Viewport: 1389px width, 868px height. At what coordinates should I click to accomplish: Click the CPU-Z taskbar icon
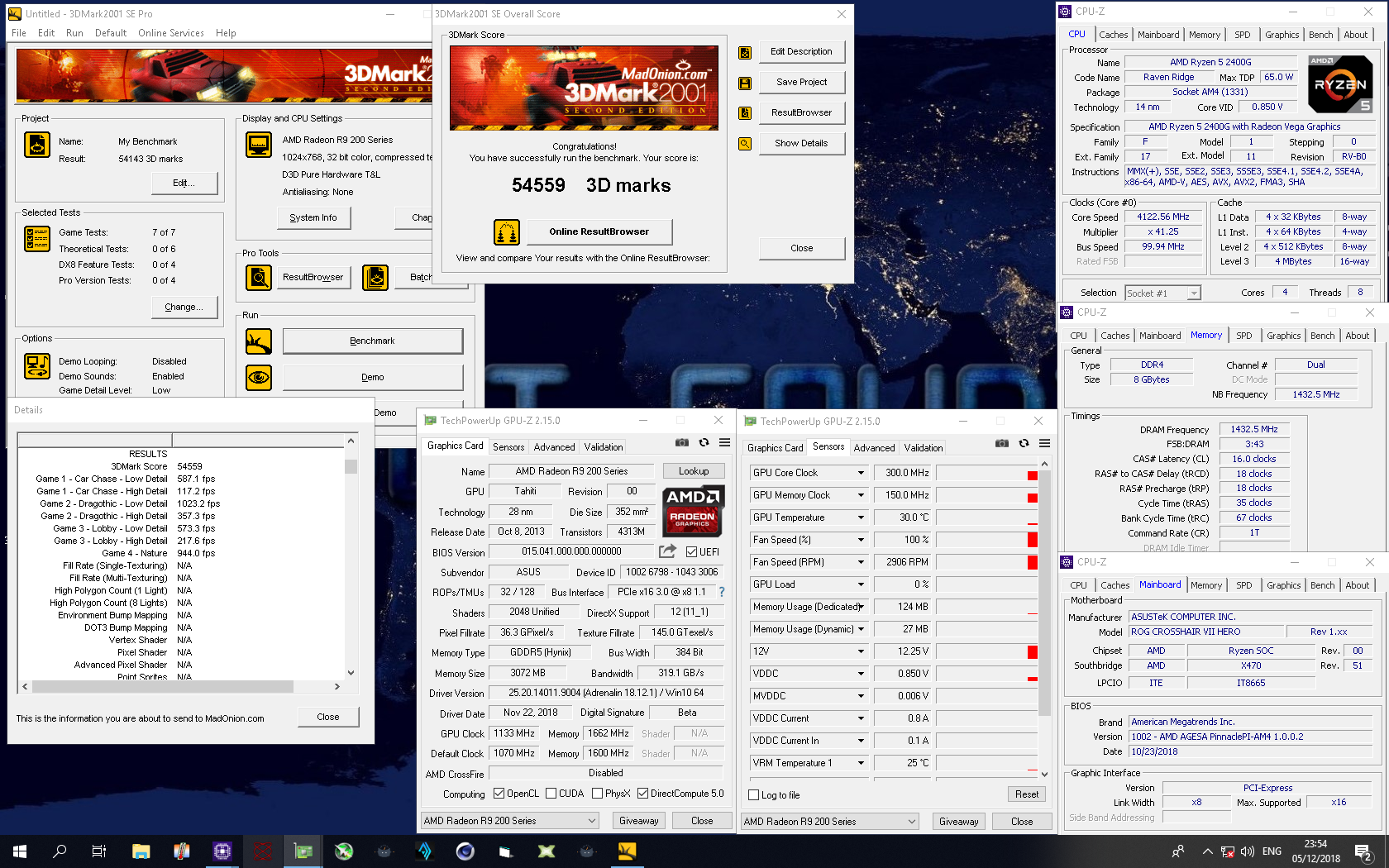click(222, 851)
